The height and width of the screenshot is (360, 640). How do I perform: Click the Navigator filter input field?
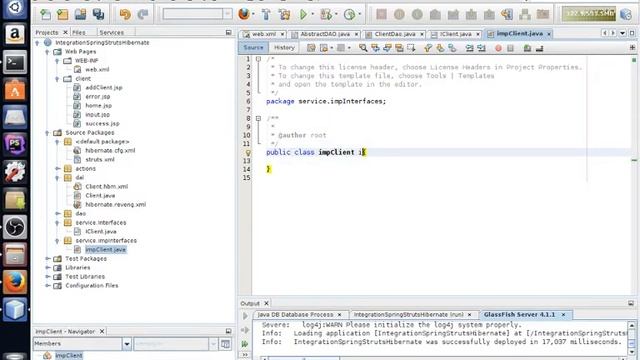[x=171, y=344]
